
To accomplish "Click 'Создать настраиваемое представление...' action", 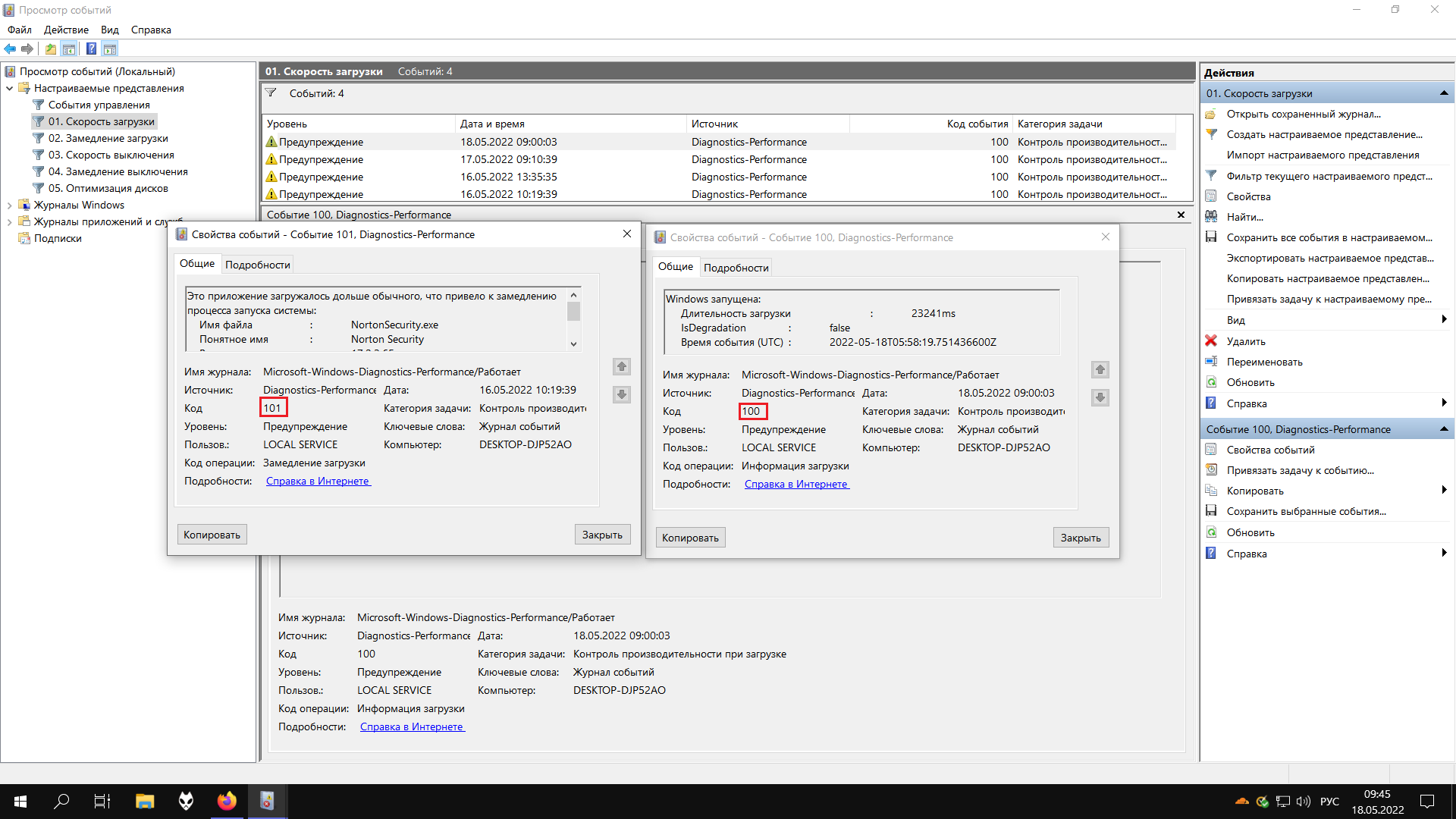I will [x=1324, y=134].
